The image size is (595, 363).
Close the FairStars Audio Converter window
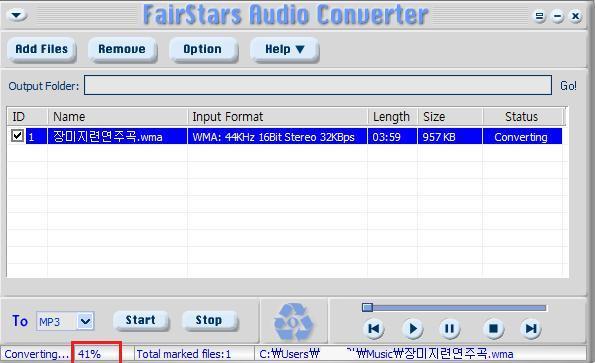[x=575, y=16]
